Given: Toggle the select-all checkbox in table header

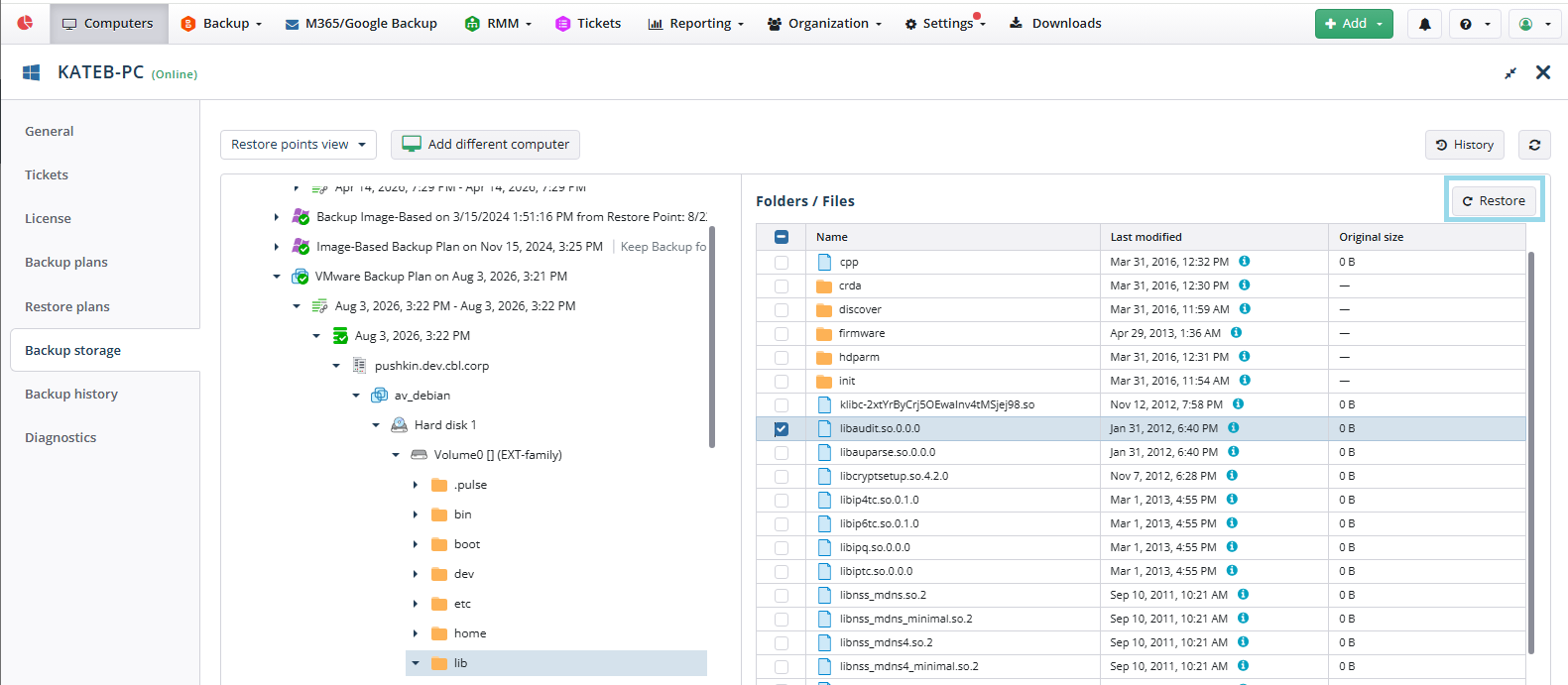Looking at the screenshot, I should coord(782,237).
